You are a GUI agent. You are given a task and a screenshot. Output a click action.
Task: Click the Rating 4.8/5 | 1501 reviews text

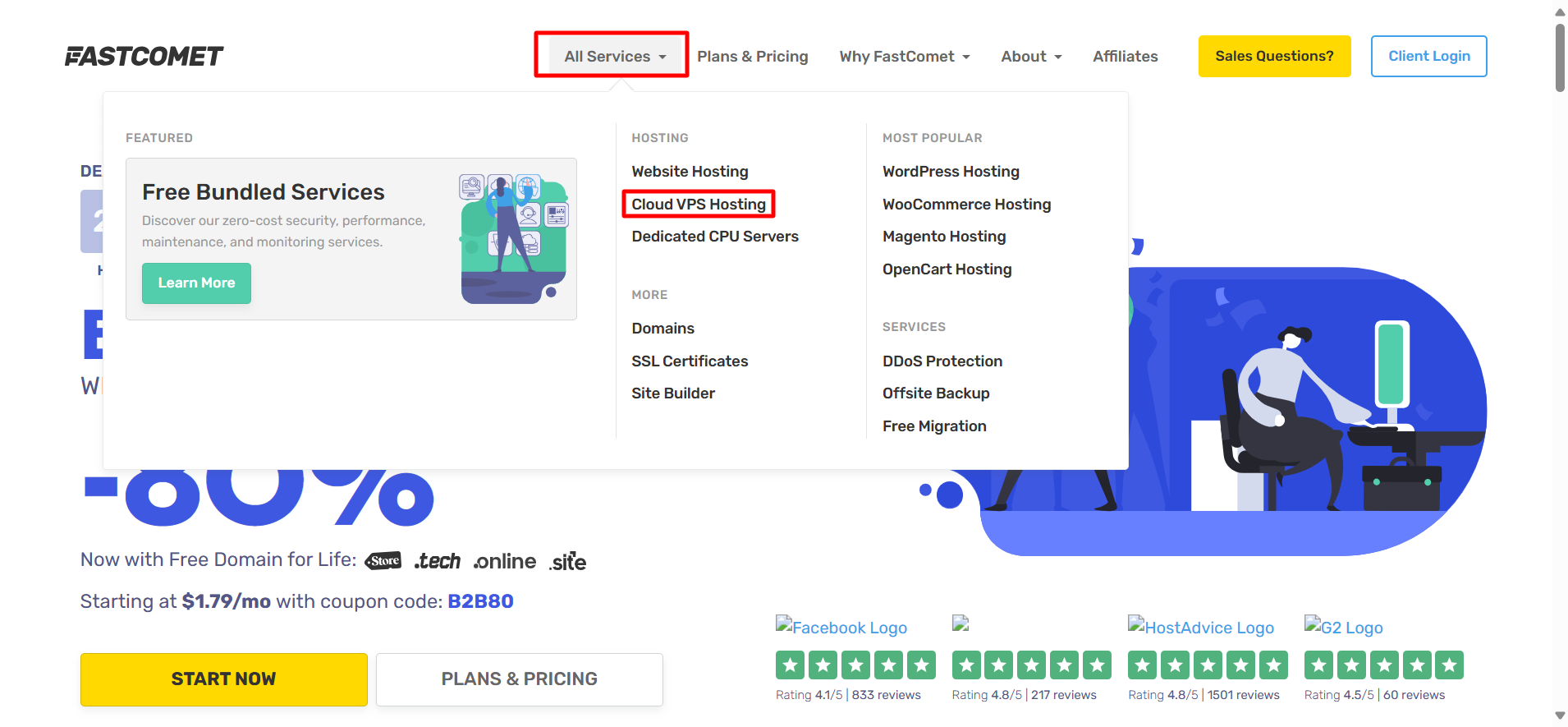click(1204, 695)
